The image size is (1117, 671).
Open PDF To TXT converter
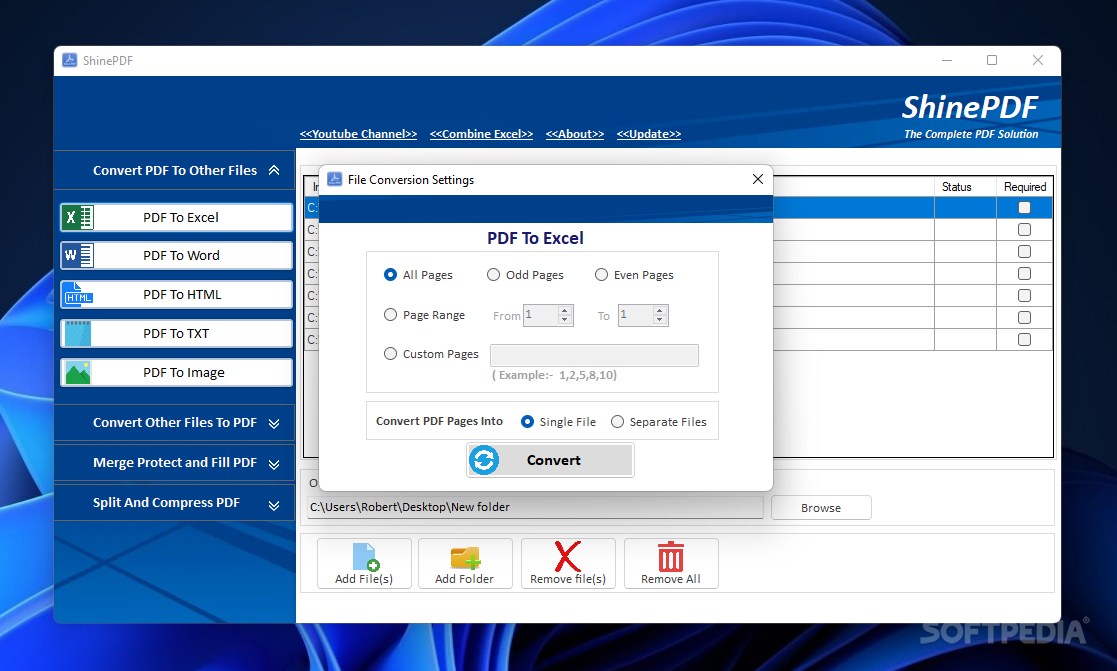pos(177,333)
